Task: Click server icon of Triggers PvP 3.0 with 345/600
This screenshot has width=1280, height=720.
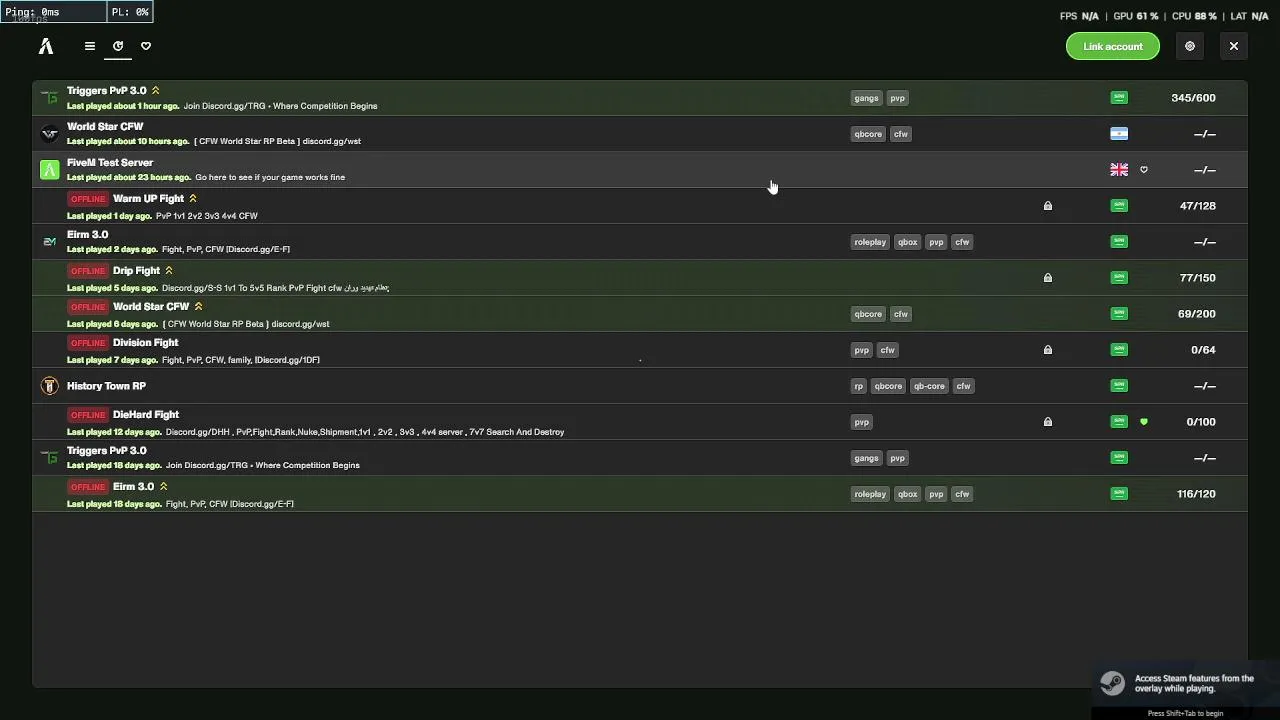Action: [x=50, y=98]
